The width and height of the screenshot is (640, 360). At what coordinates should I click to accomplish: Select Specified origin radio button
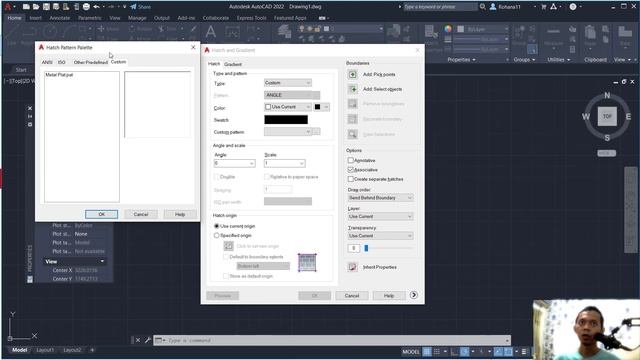(x=217, y=236)
